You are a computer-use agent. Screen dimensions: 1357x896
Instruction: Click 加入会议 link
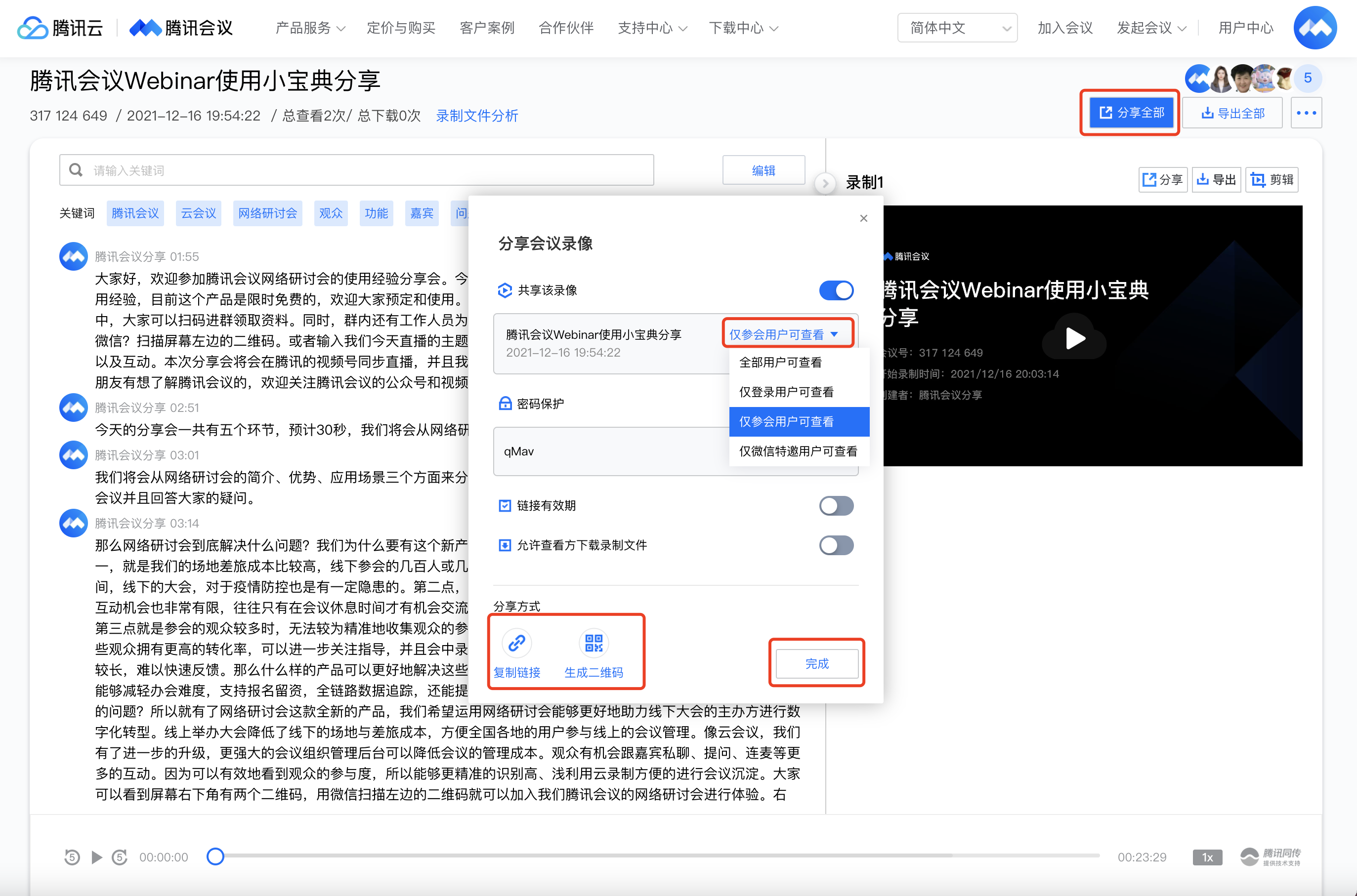click(x=1065, y=28)
